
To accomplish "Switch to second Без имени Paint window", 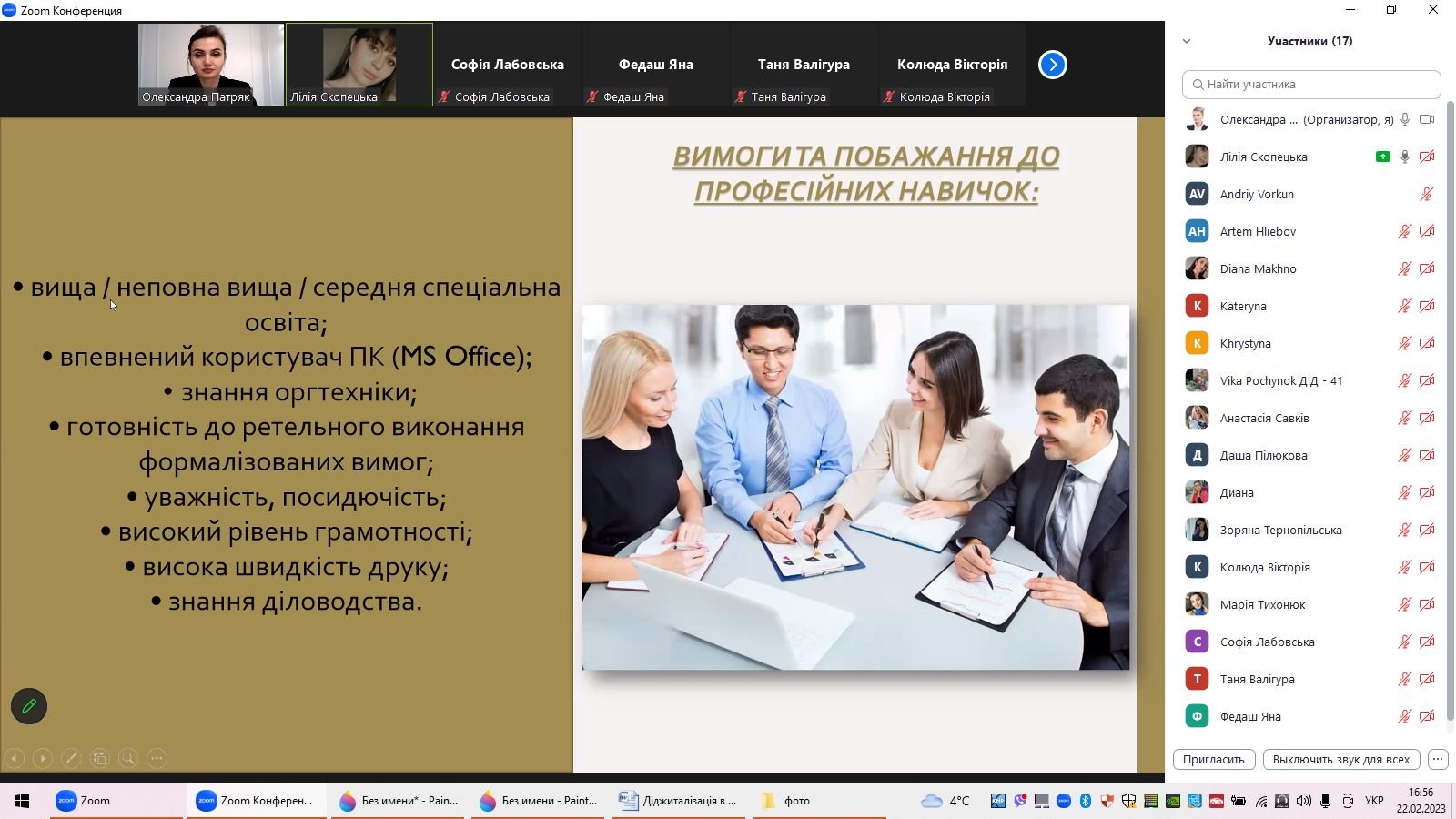I will [539, 801].
